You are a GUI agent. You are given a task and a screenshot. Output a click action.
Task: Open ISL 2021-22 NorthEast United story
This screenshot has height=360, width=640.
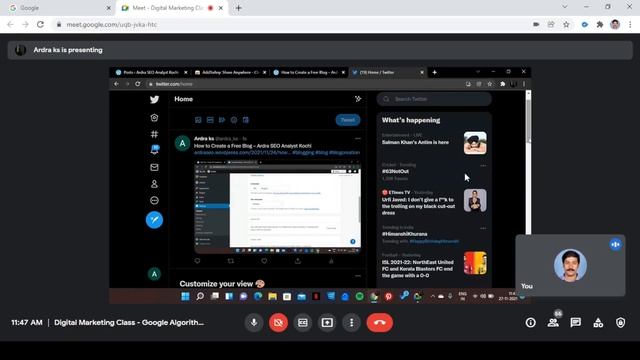click(434, 265)
